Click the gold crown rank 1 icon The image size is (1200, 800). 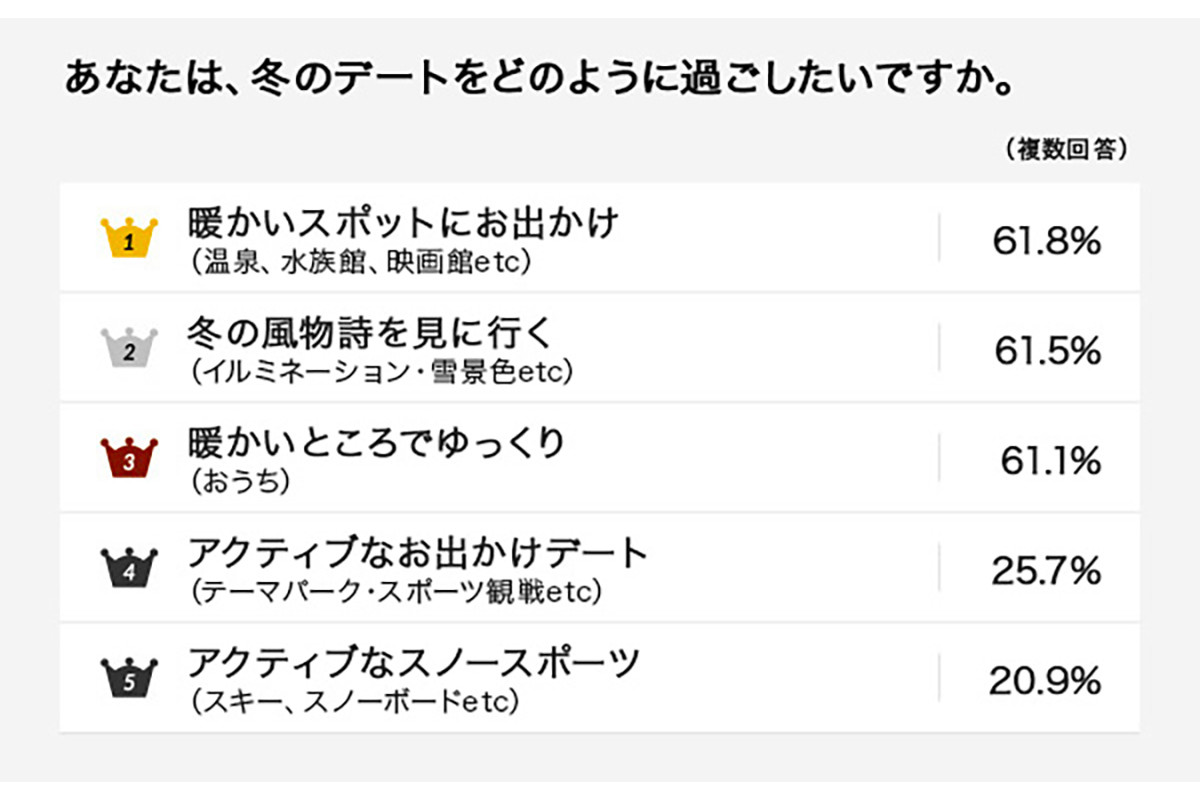coord(131,237)
